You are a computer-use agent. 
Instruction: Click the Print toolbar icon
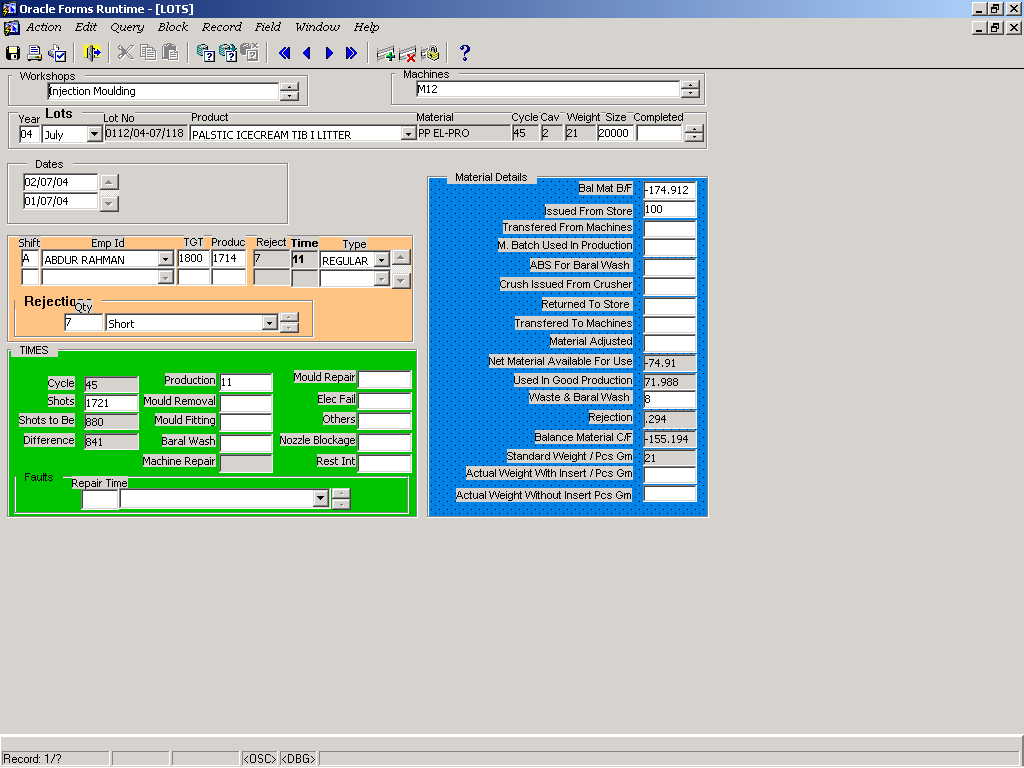[35, 53]
